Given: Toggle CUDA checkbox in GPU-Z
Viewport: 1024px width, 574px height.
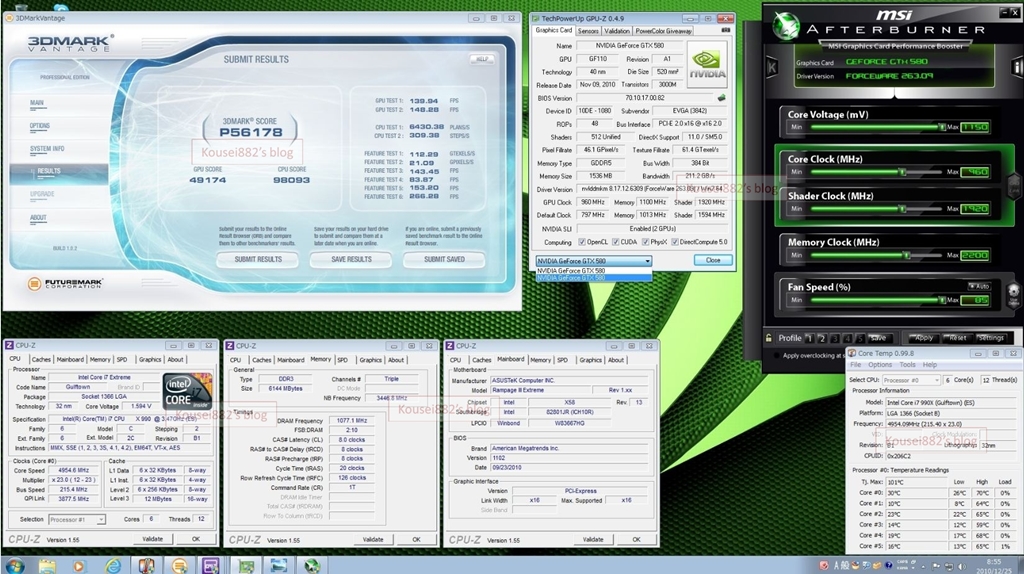Looking at the screenshot, I should [x=616, y=242].
